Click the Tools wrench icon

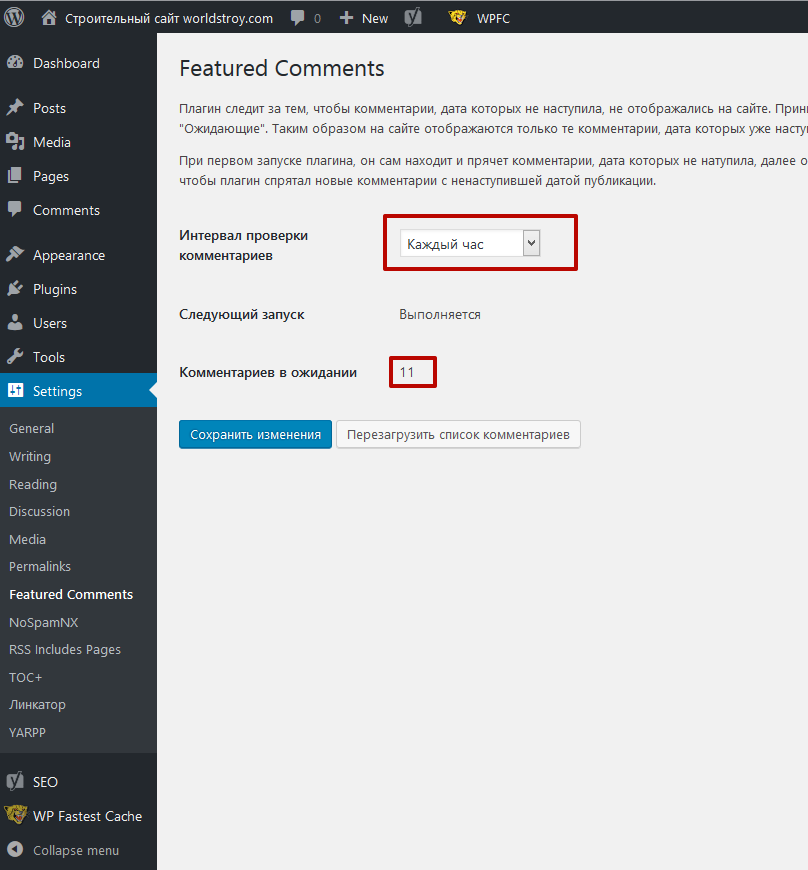coord(15,357)
